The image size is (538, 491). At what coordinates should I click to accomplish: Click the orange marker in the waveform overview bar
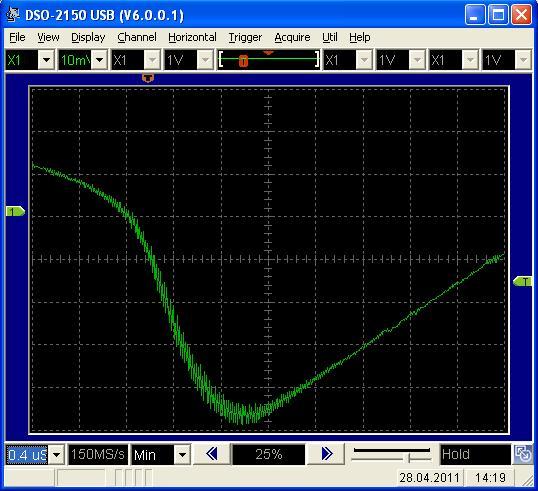243,61
